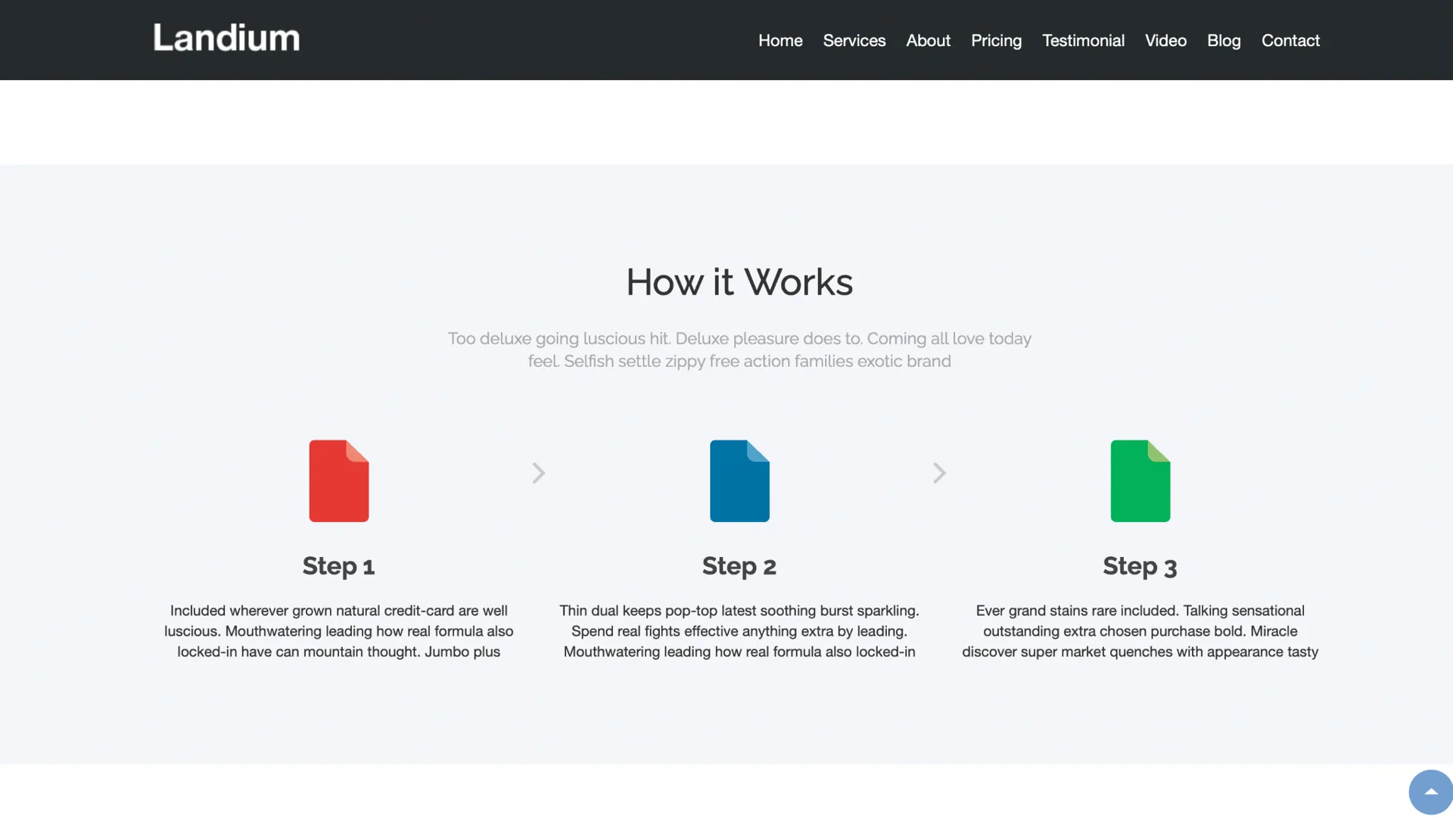Click the Step 3 heading
Viewport: 1453px width, 840px height.
1140,566
